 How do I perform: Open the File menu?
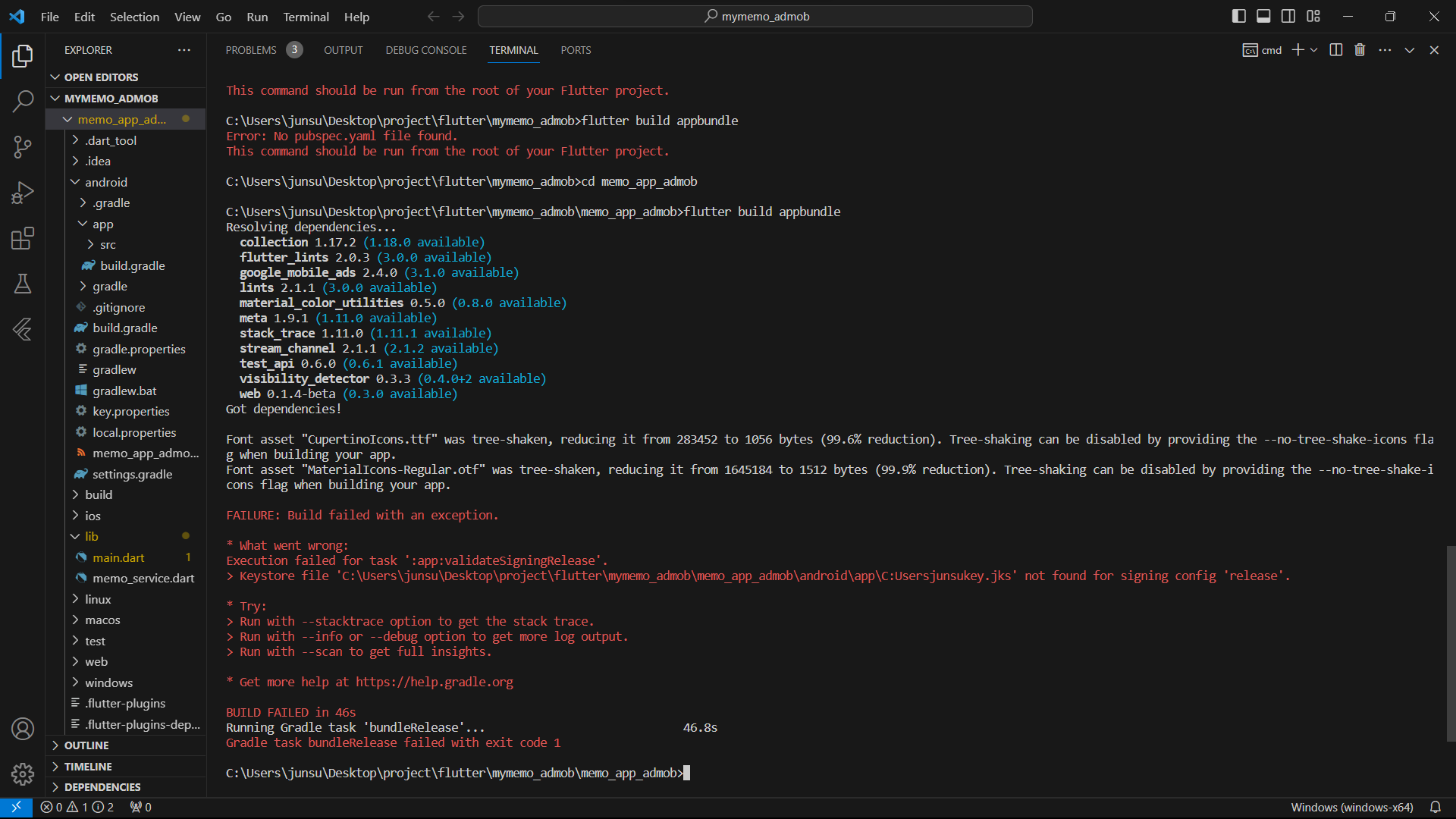(50, 17)
